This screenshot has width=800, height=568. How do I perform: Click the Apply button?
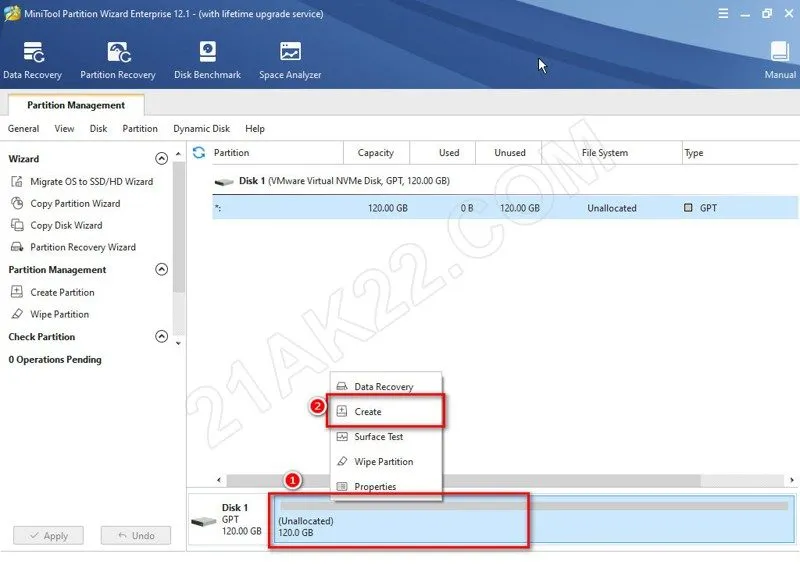coord(48,536)
